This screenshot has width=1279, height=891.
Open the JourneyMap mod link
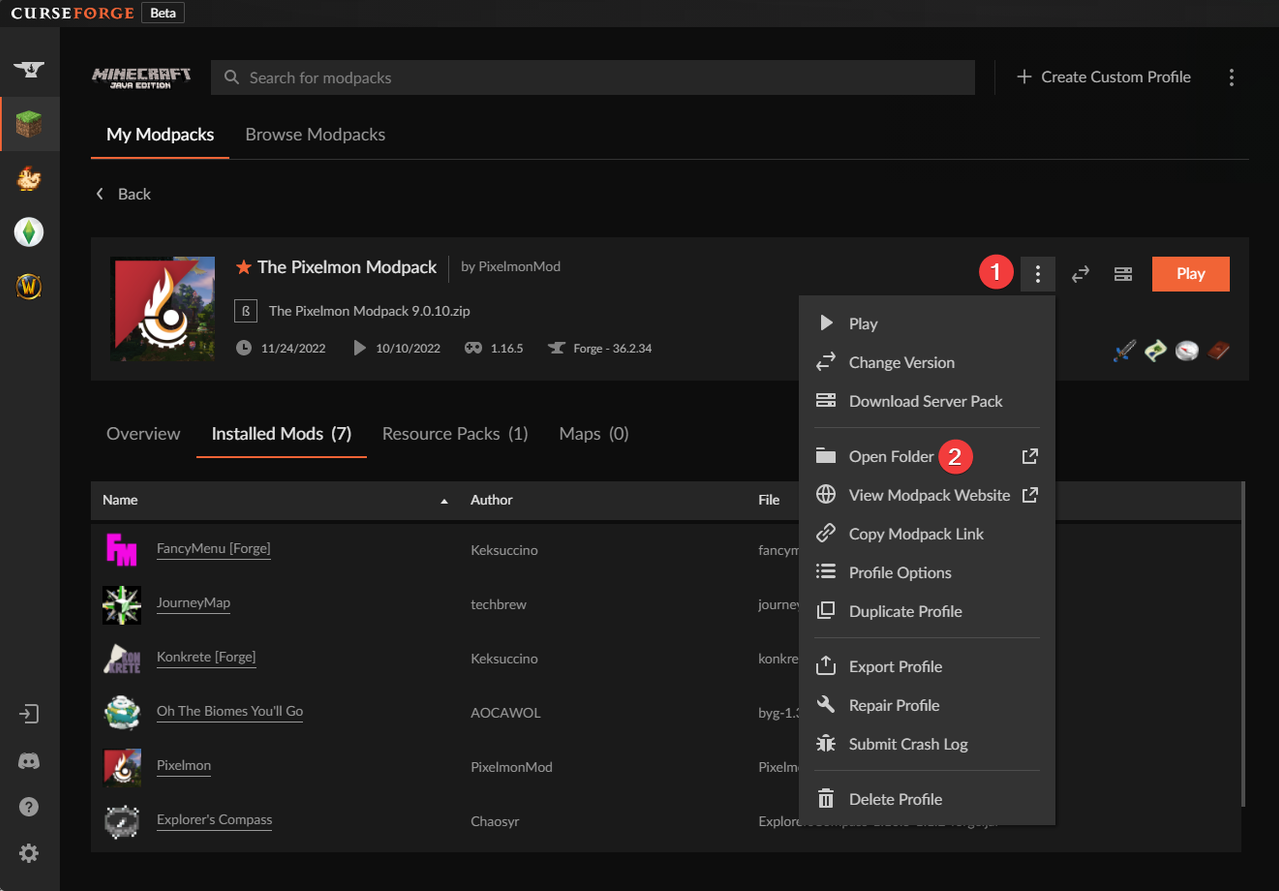(193, 603)
